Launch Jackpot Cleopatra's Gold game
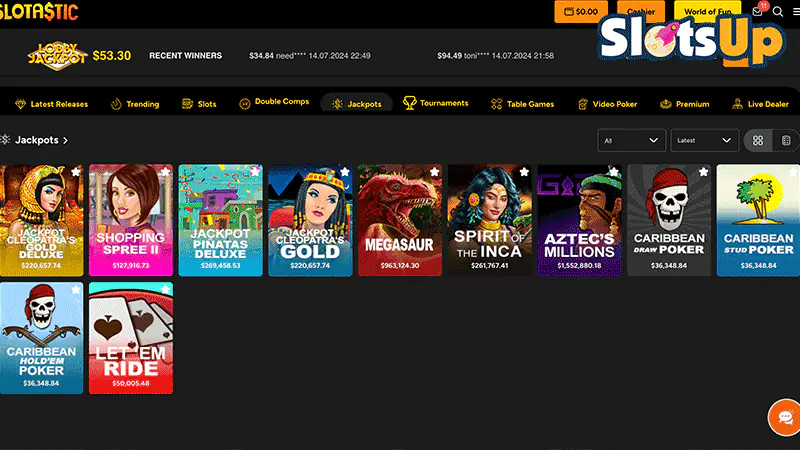The image size is (800, 450). pos(310,220)
